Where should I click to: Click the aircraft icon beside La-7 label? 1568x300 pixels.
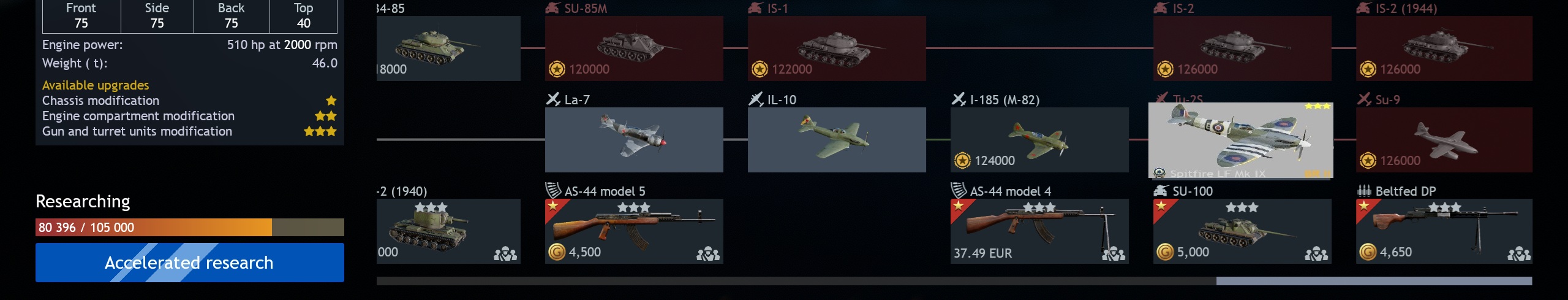(x=553, y=99)
